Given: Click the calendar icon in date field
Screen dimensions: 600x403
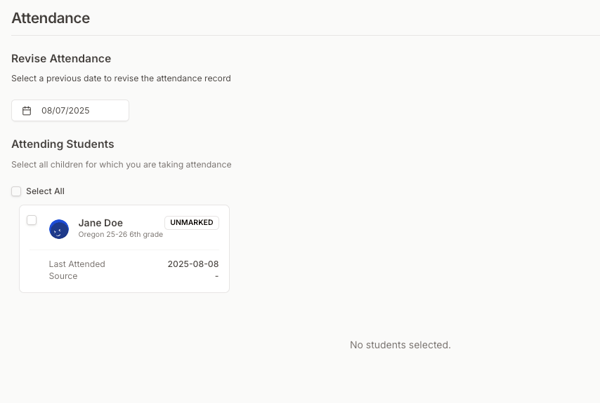Looking at the screenshot, I should point(27,111).
